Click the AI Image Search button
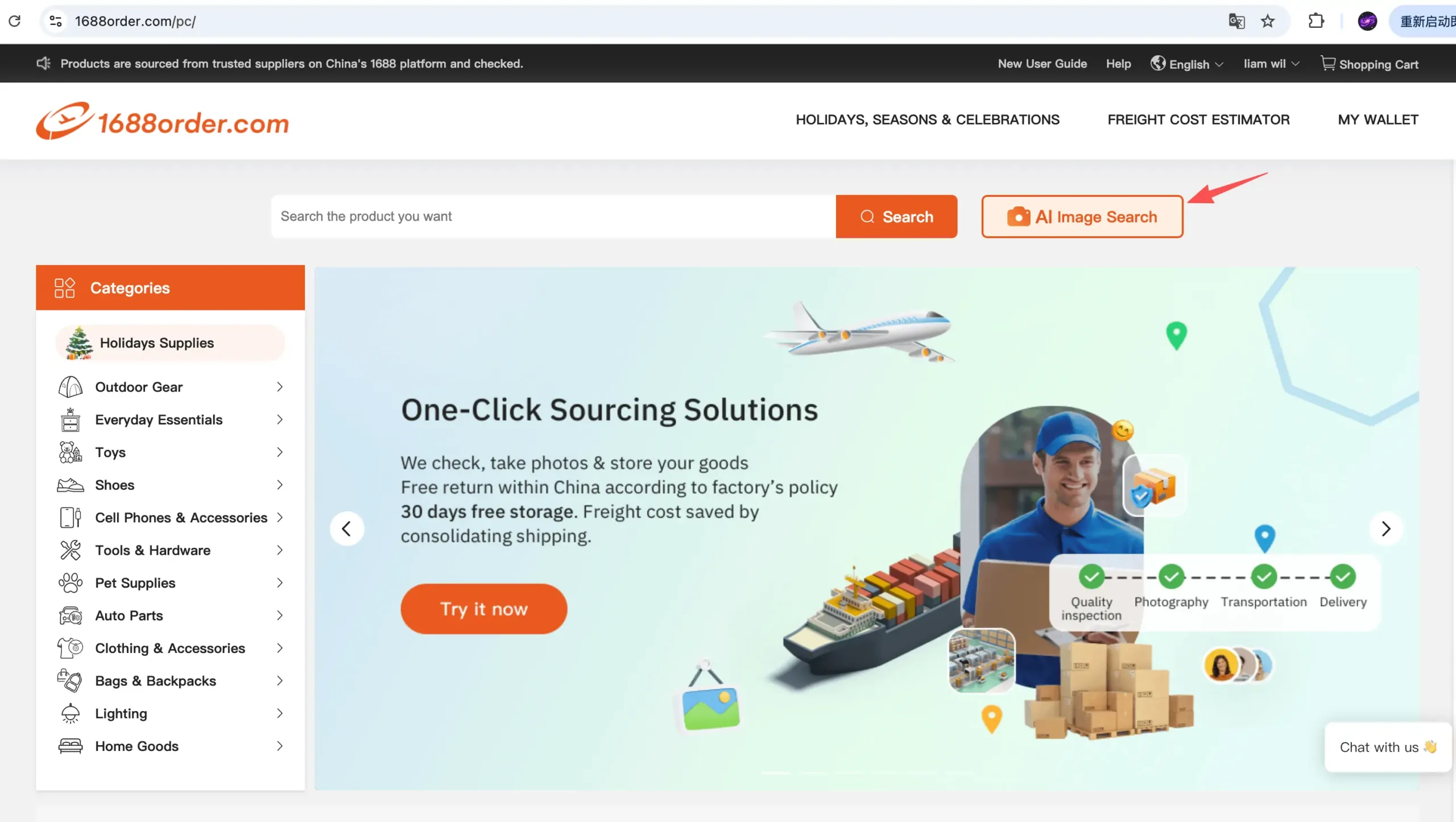 (x=1082, y=217)
